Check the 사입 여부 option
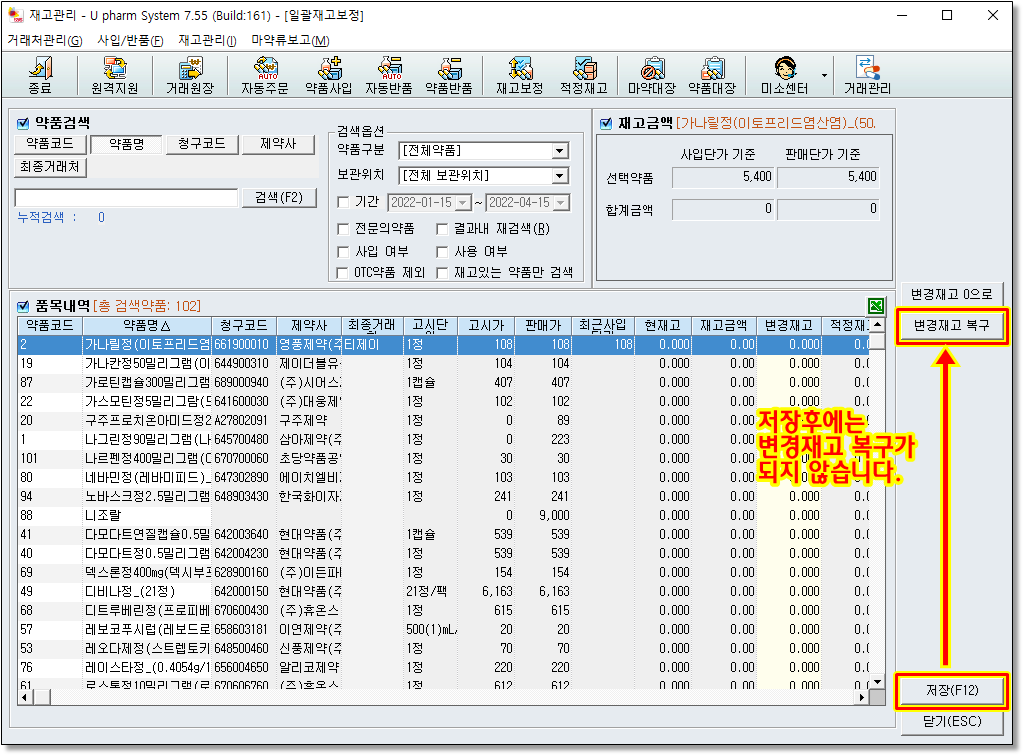This screenshot has height=756, width=1024. (x=343, y=251)
